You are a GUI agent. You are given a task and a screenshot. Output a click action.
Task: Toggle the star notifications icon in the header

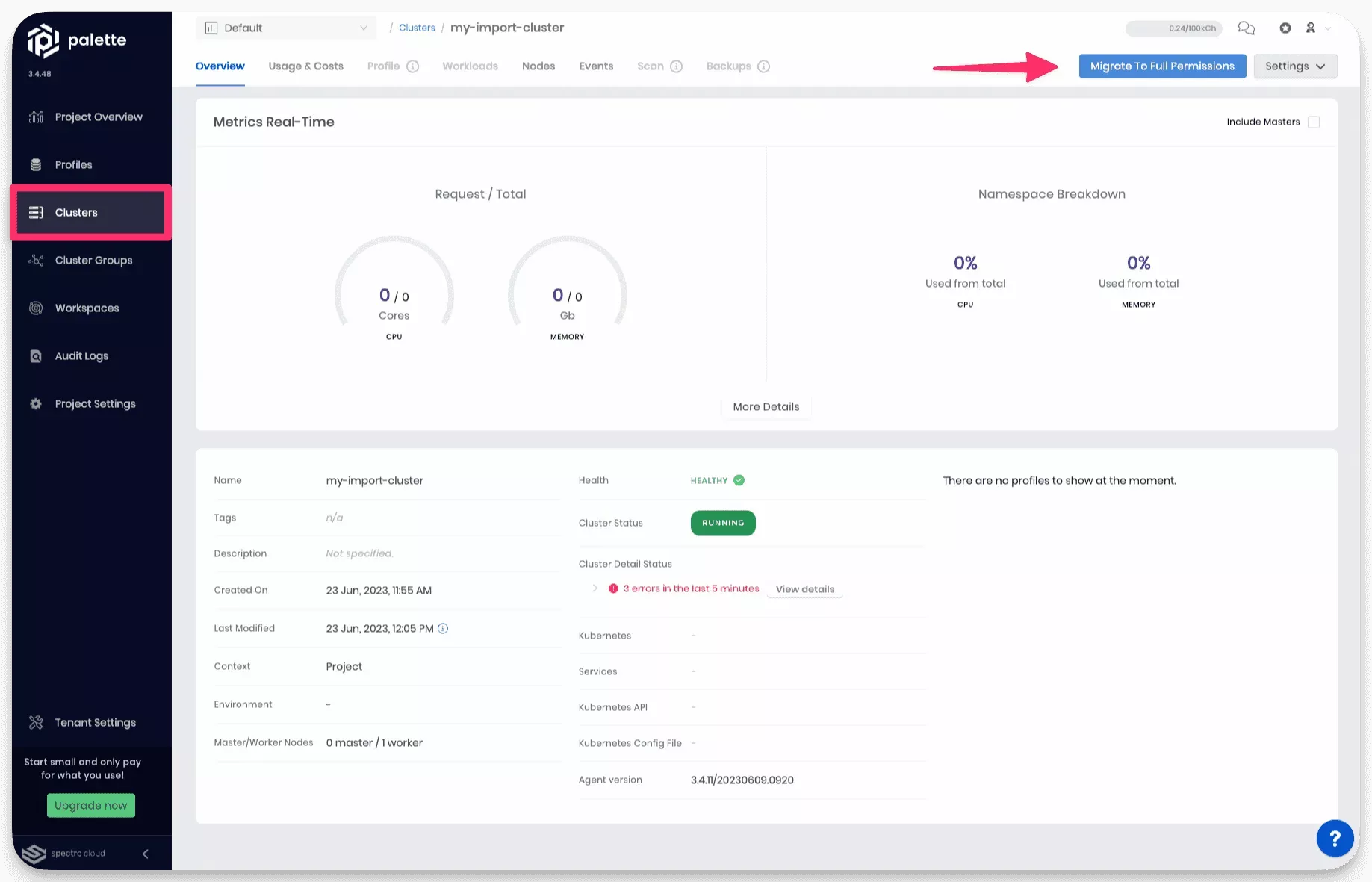(1285, 28)
